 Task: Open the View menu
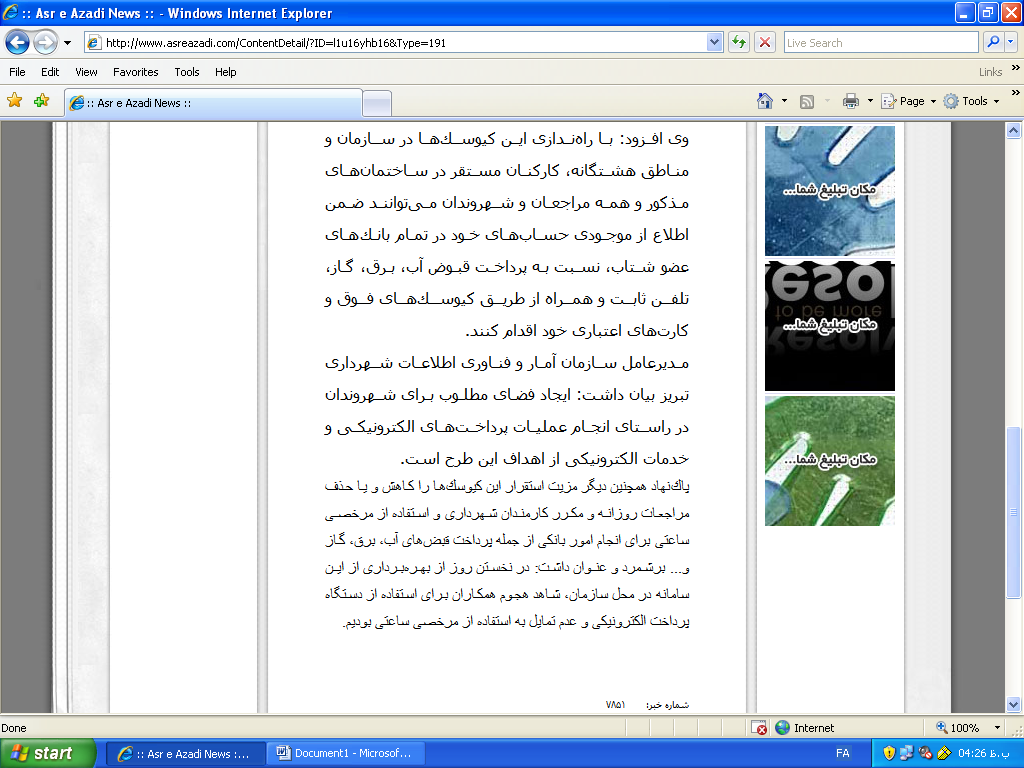(86, 72)
